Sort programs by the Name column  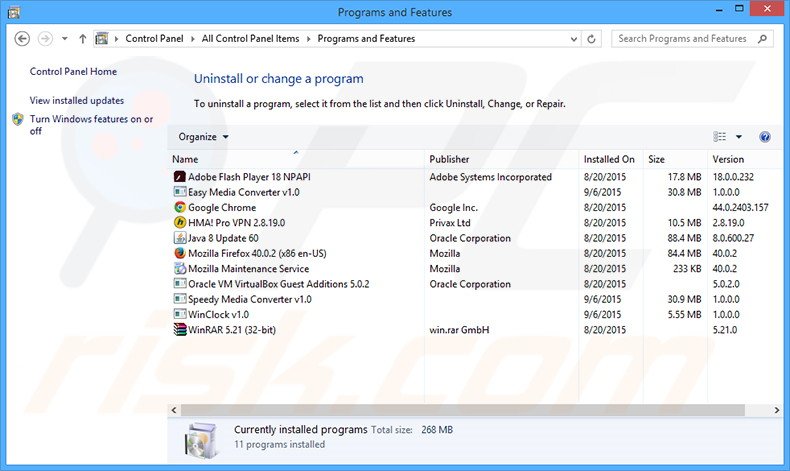pyautogui.click(x=296, y=159)
